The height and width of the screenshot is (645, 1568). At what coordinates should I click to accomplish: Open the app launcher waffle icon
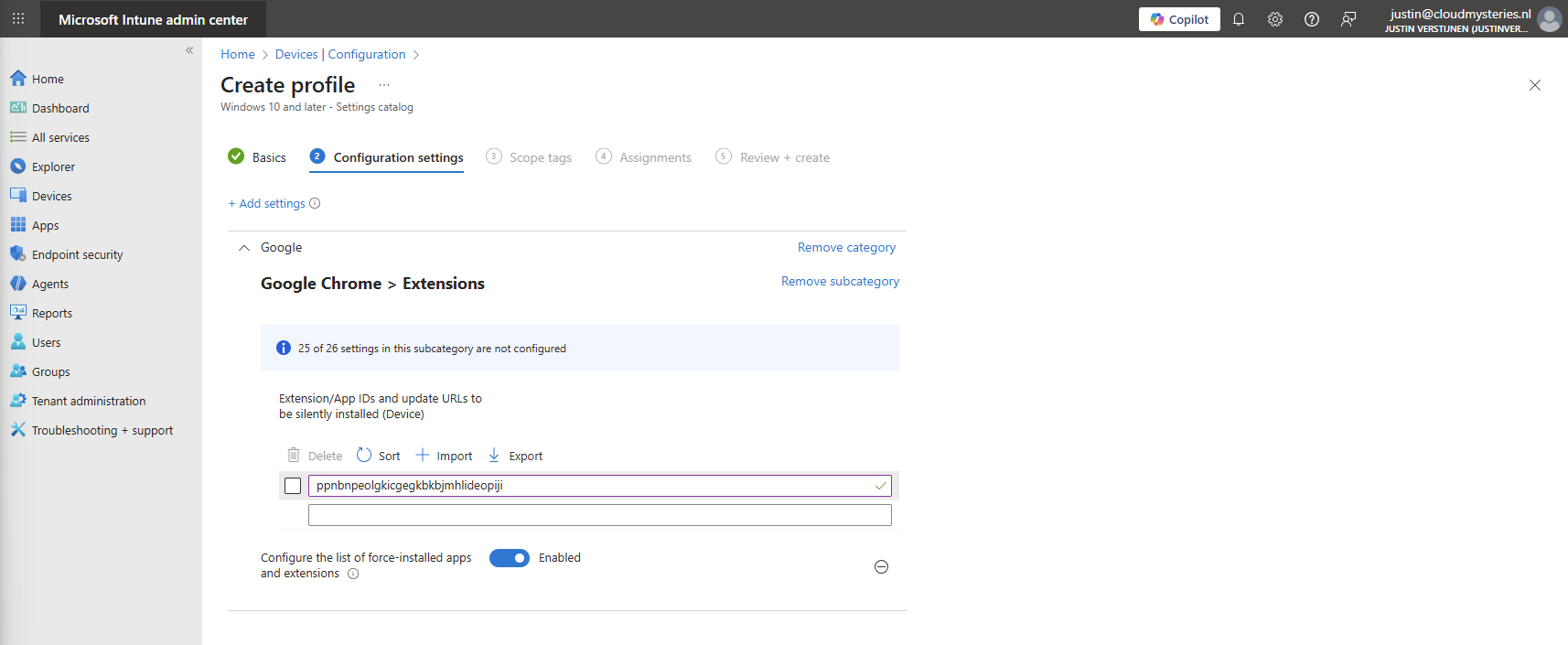point(18,19)
